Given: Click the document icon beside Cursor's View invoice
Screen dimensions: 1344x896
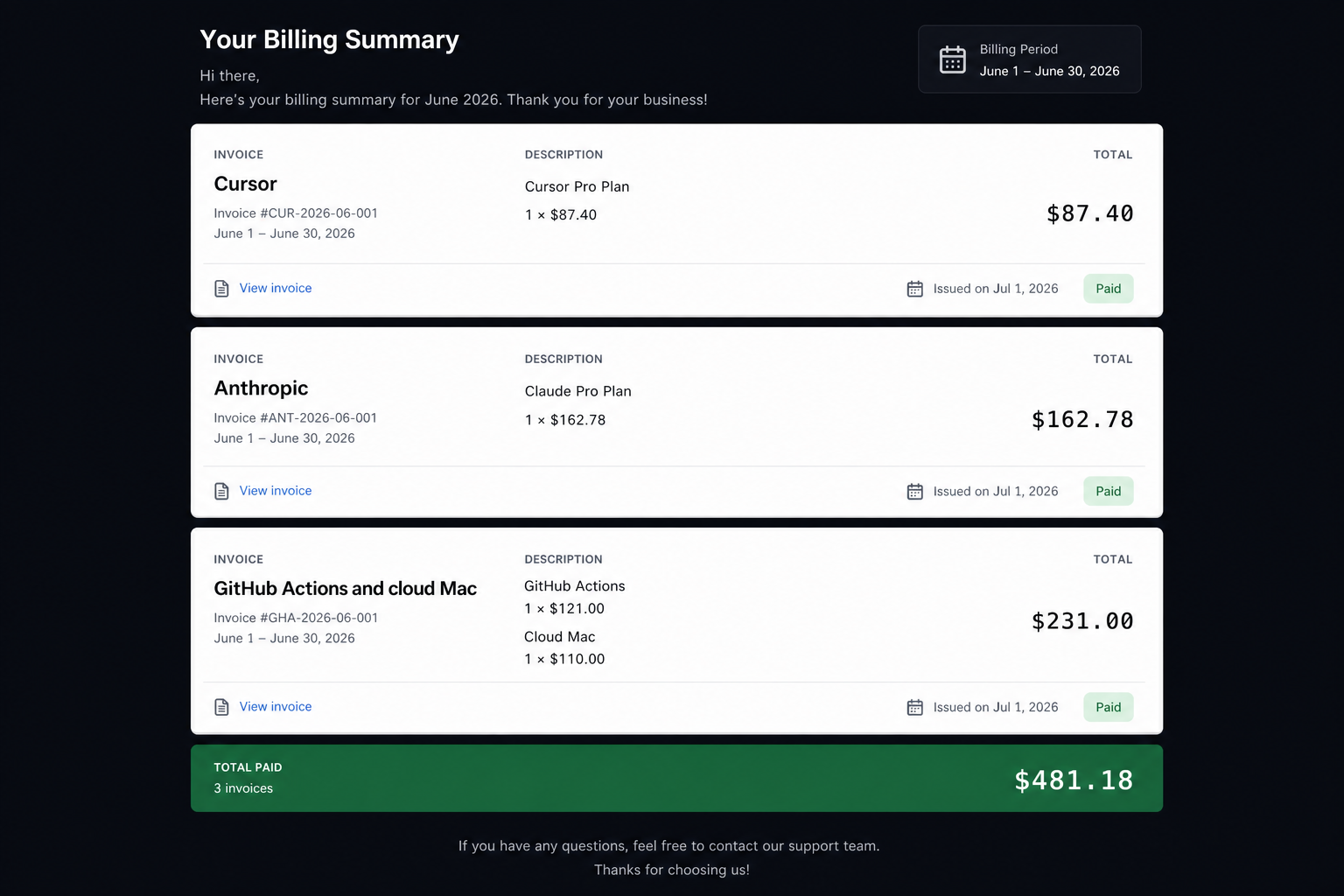Looking at the screenshot, I should (x=222, y=289).
